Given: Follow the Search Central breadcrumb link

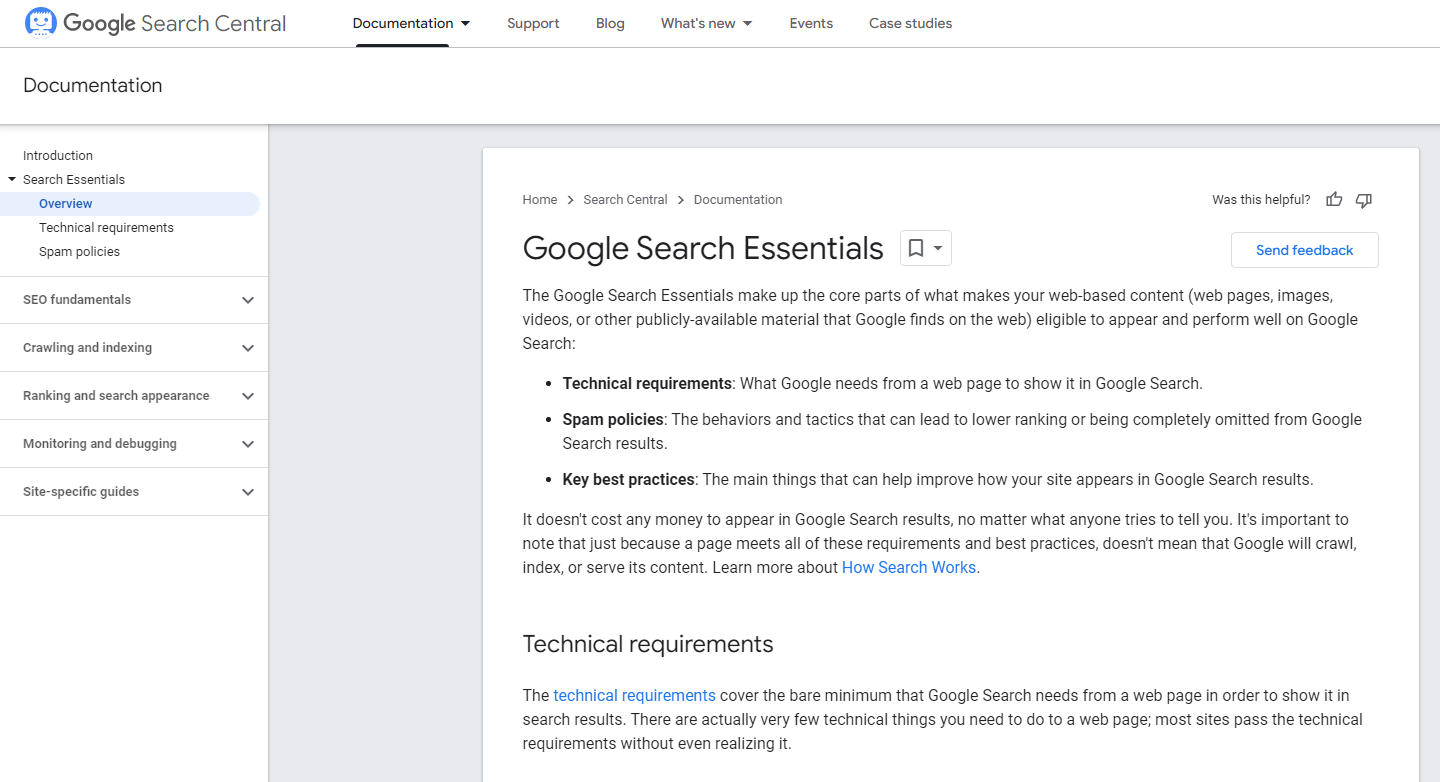Looking at the screenshot, I should [x=625, y=200].
